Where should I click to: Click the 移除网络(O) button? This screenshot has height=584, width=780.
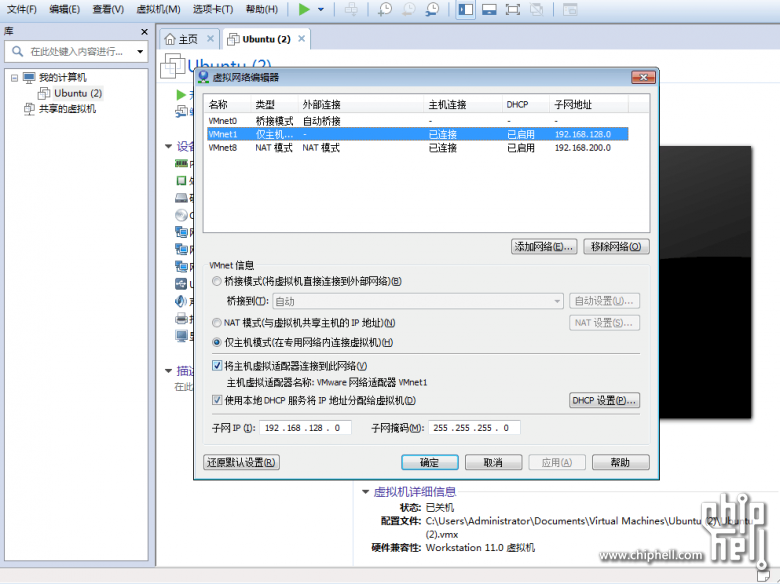click(616, 247)
